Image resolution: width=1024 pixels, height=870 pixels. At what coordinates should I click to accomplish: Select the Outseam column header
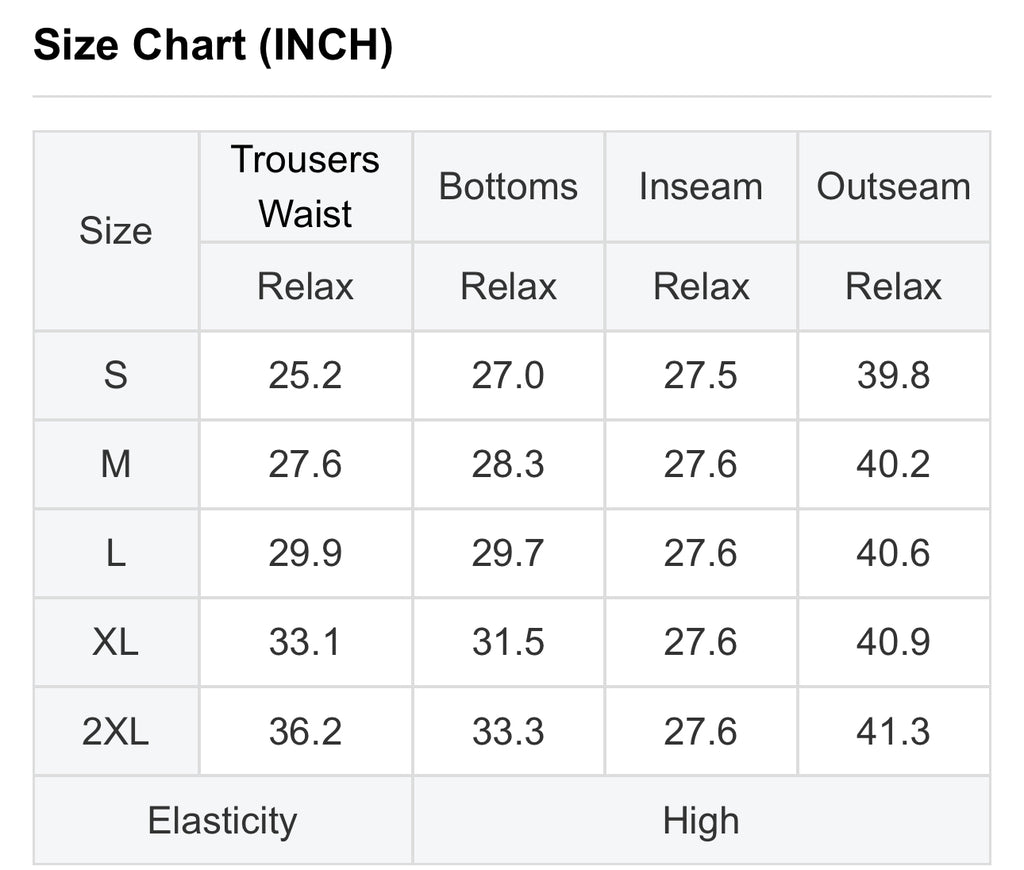pos(893,187)
